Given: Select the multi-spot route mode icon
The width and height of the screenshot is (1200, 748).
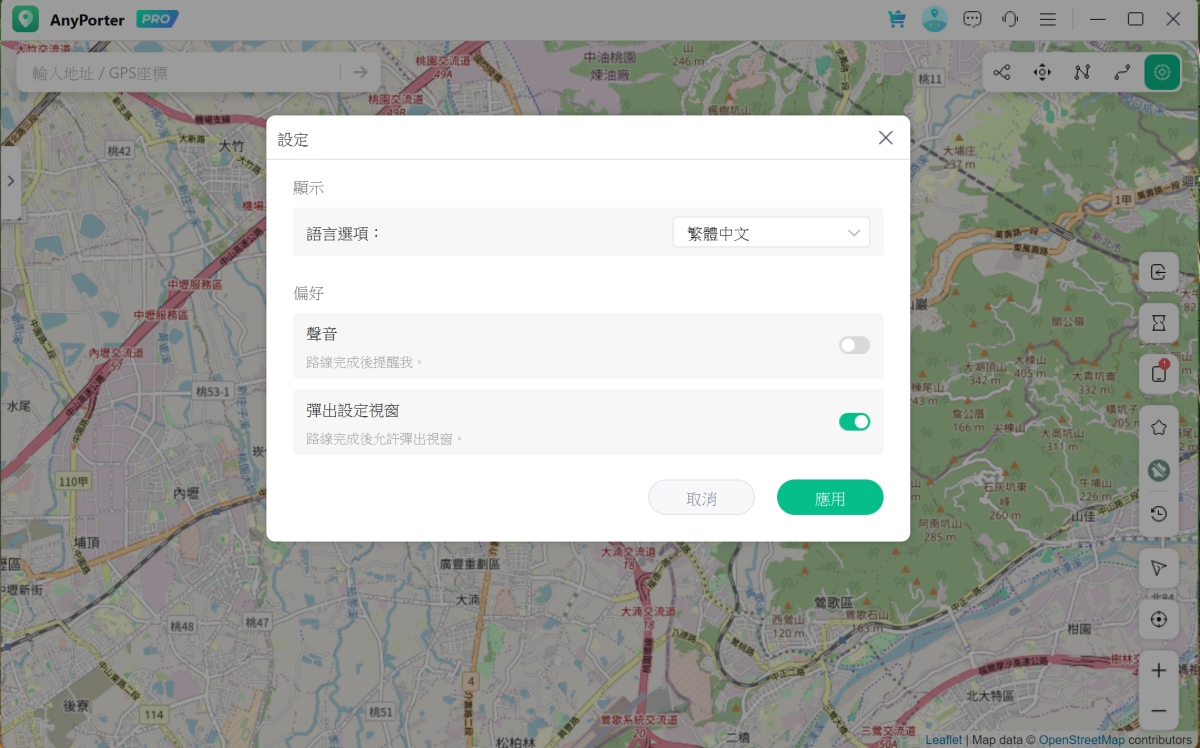Looking at the screenshot, I should tap(1082, 72).
